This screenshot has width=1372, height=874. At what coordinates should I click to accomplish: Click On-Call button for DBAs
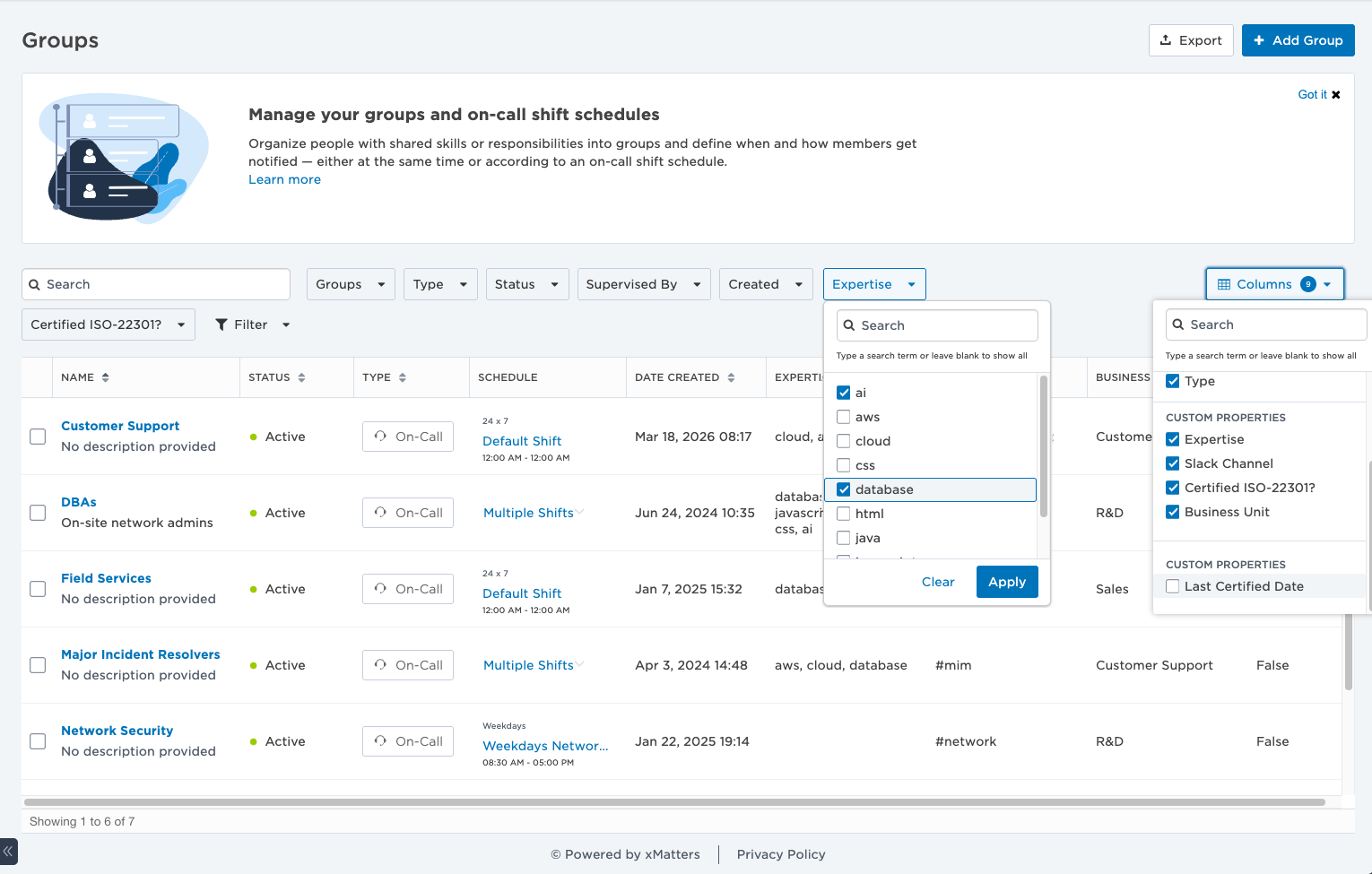coord(408,513)
